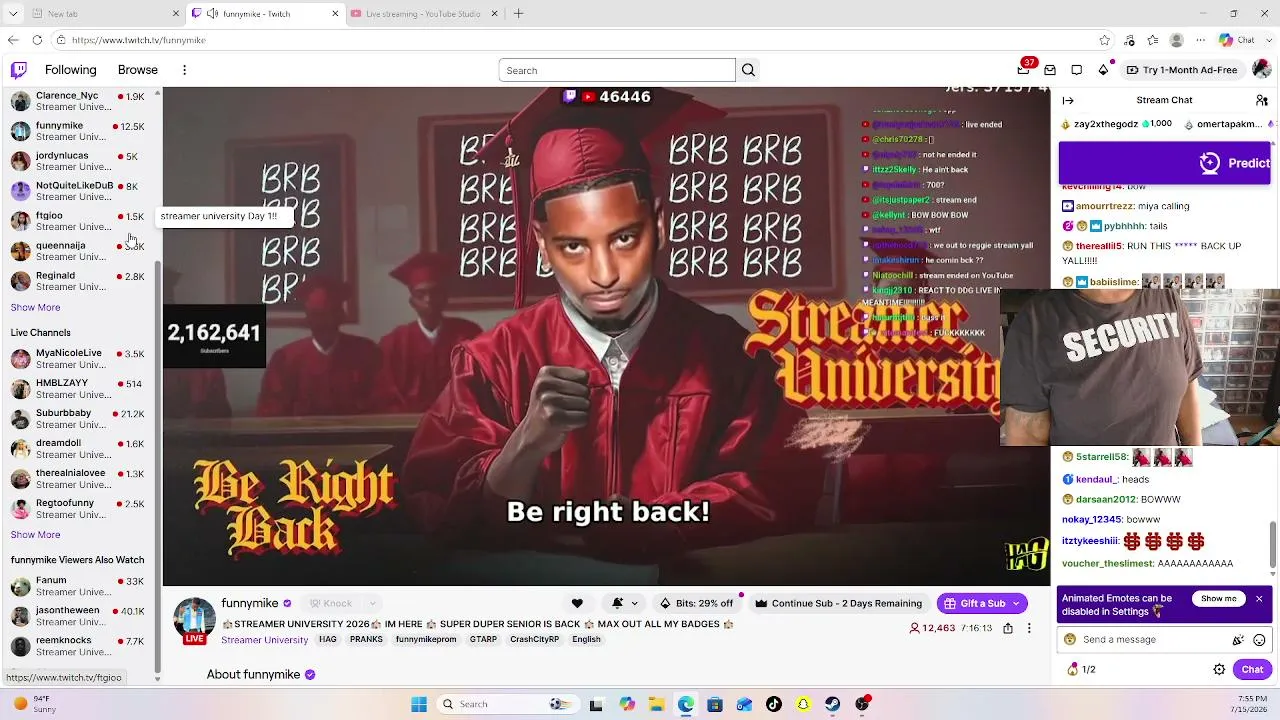Open the chat community users icon
1280x720 pixels.
[x=1261, y=100]
